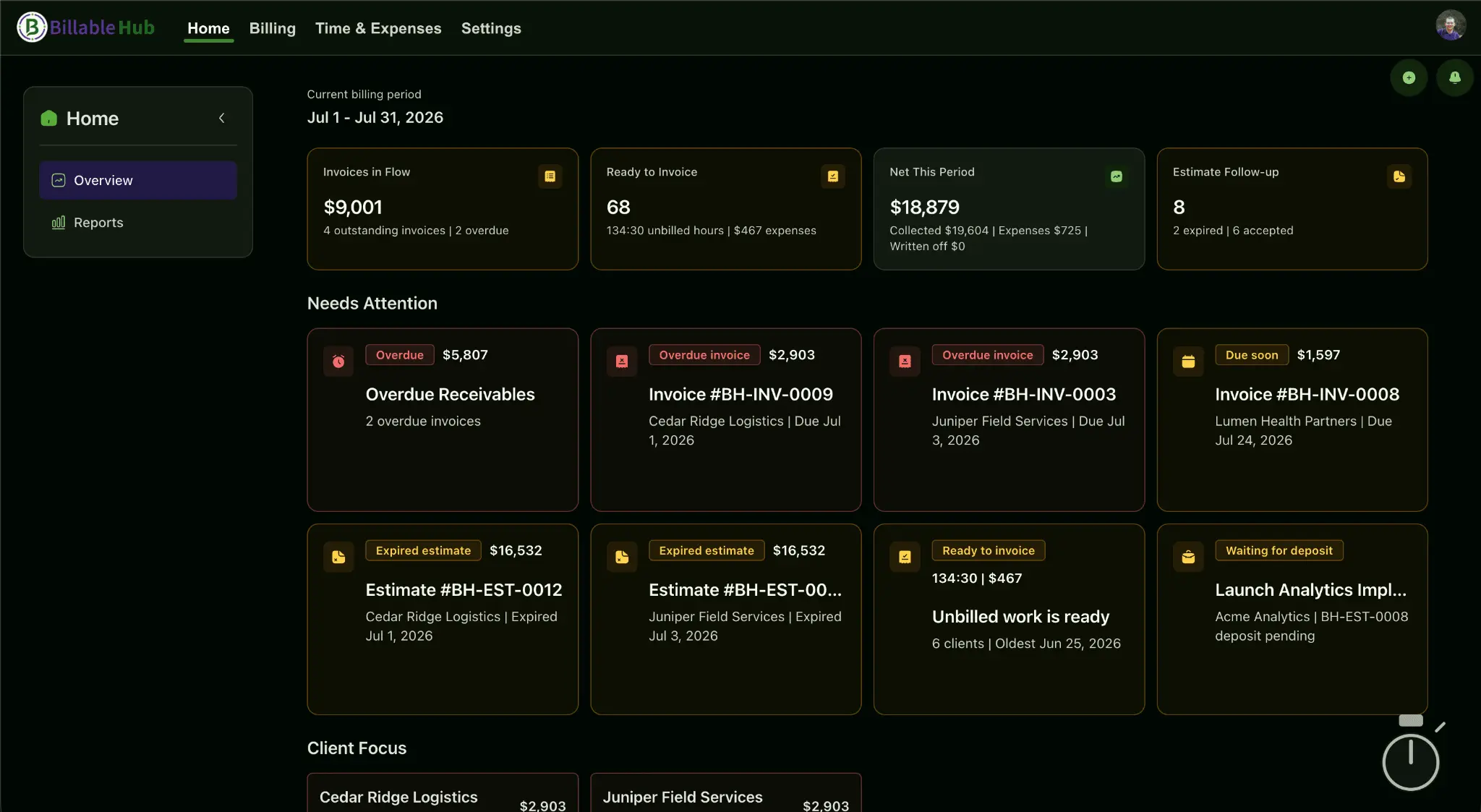Open the truncated Estimate #BH-EST-00... title
1481x812 pixels.
point(745,590)
